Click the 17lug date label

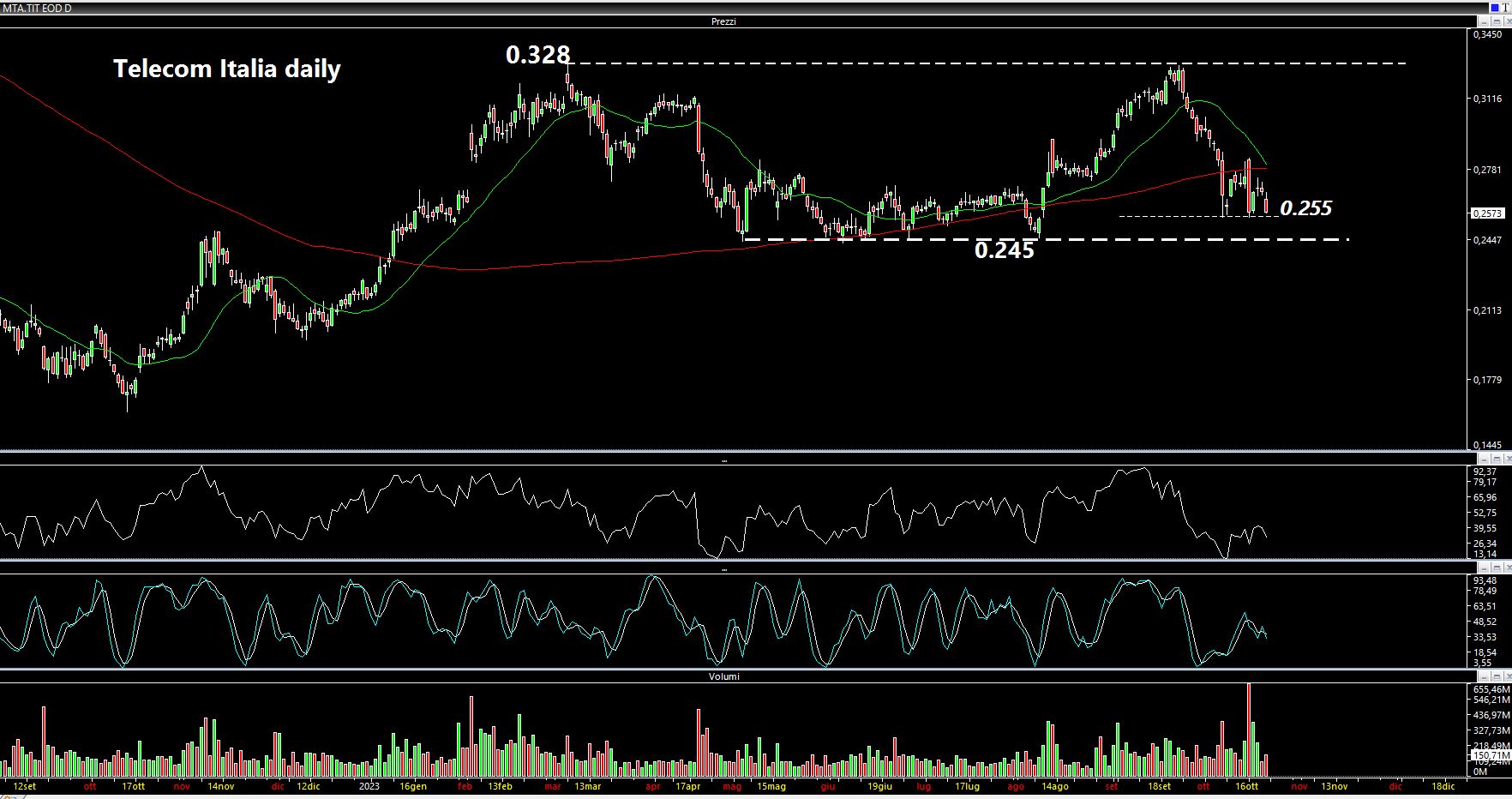[x=967, y=786]
